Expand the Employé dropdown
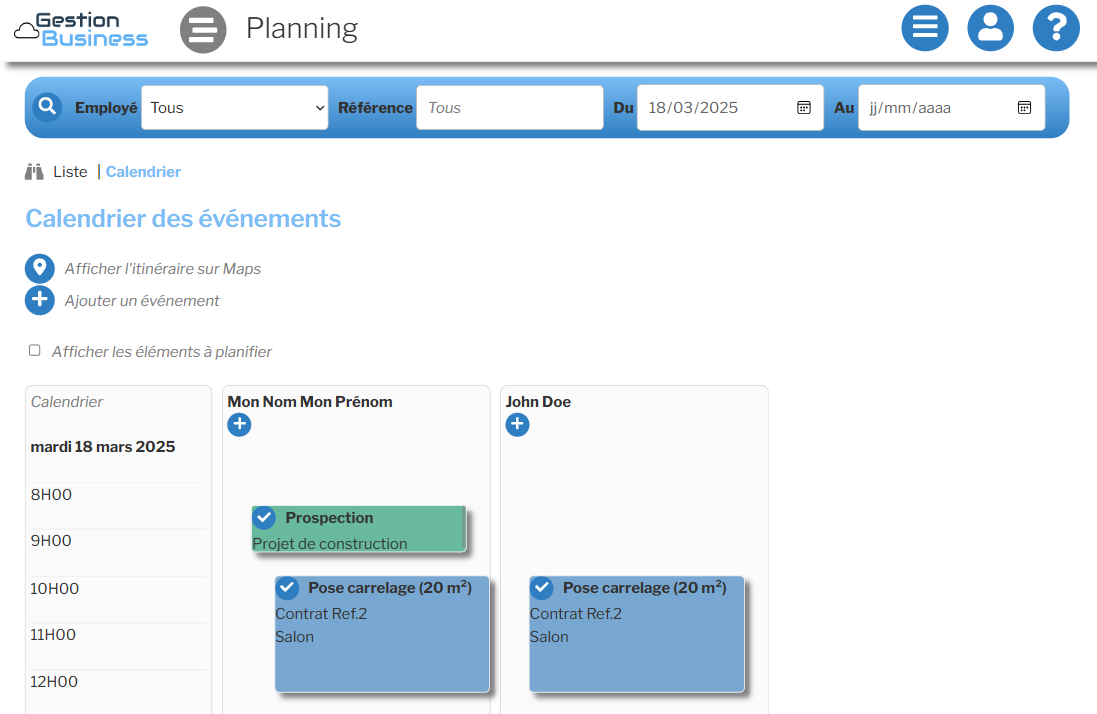1097x714 pixels. 234,108
